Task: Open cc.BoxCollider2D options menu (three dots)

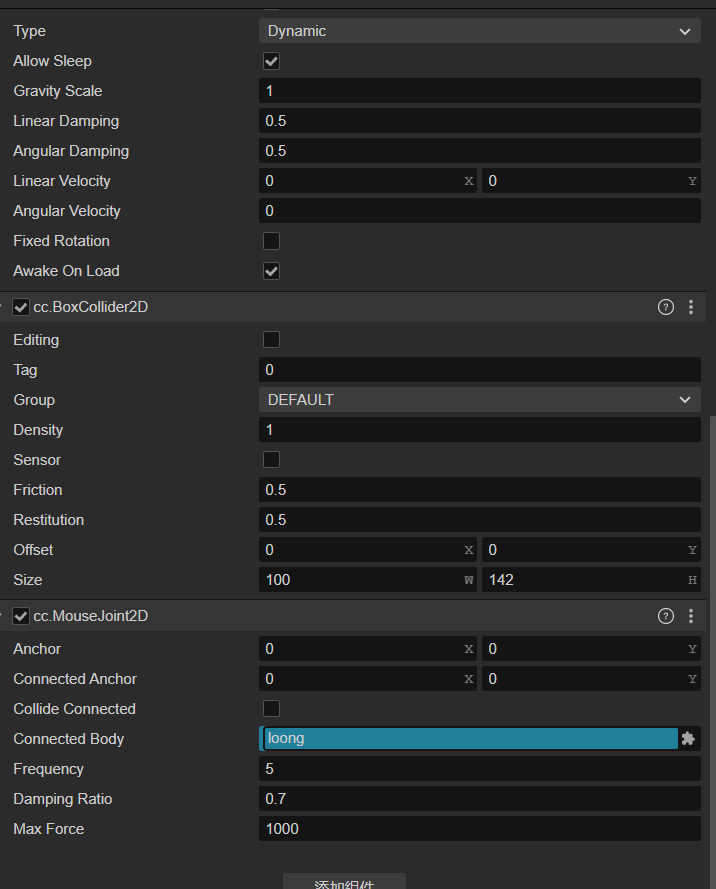Action: [x=690, y=308]
